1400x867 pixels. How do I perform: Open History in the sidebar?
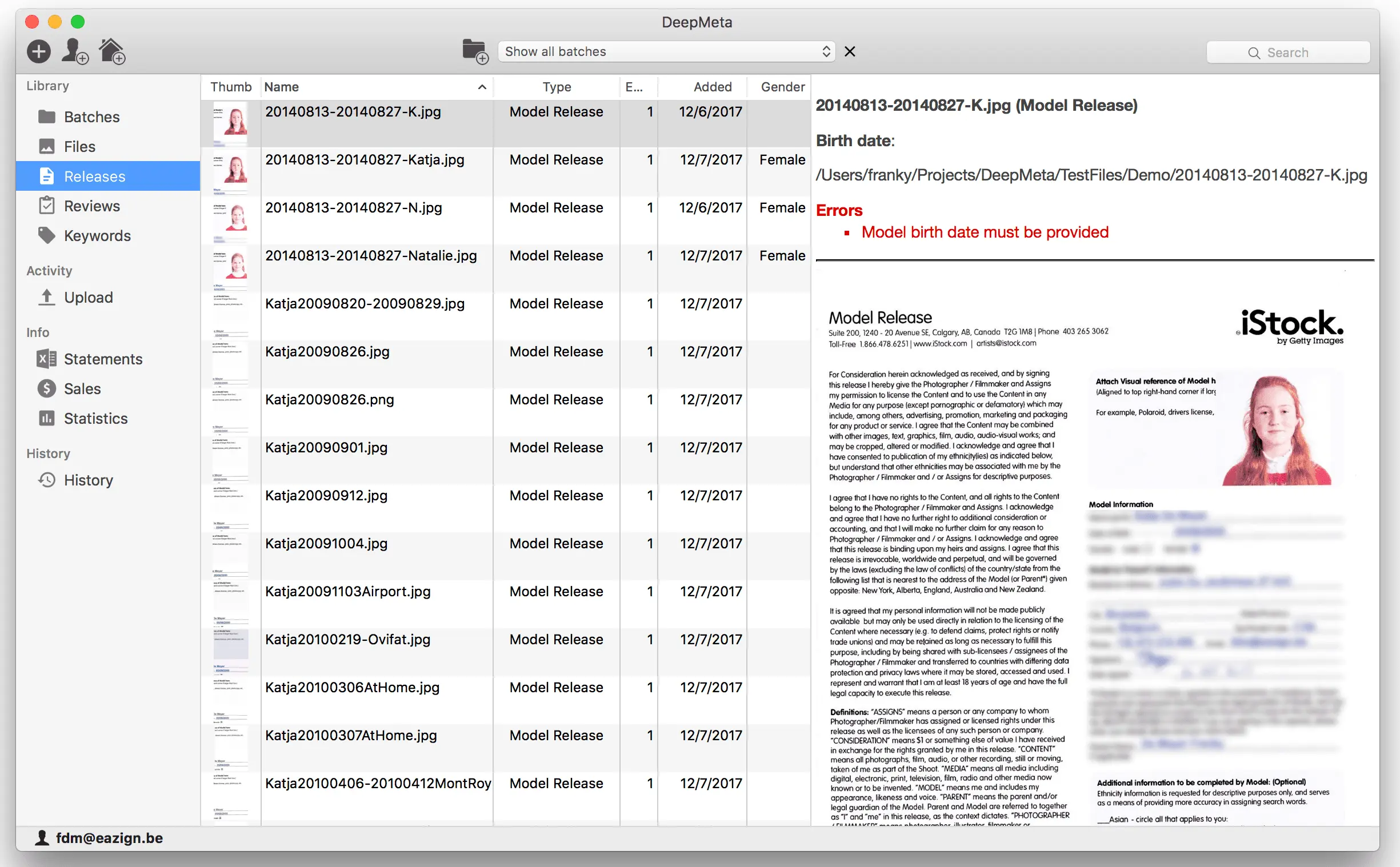[108, 480]
